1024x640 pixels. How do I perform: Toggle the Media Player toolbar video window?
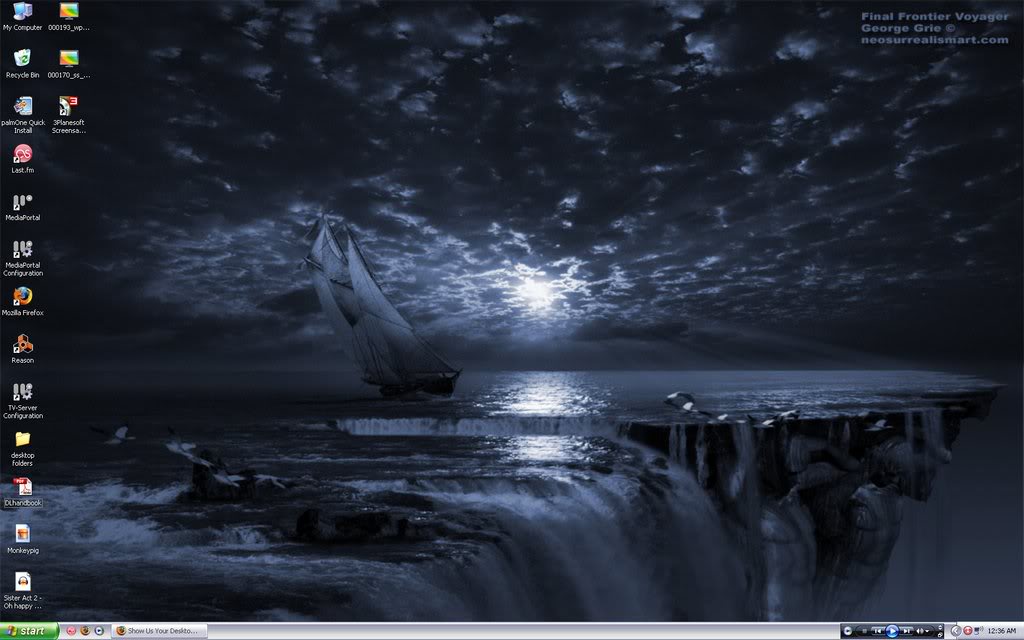(x=940, y=627)
